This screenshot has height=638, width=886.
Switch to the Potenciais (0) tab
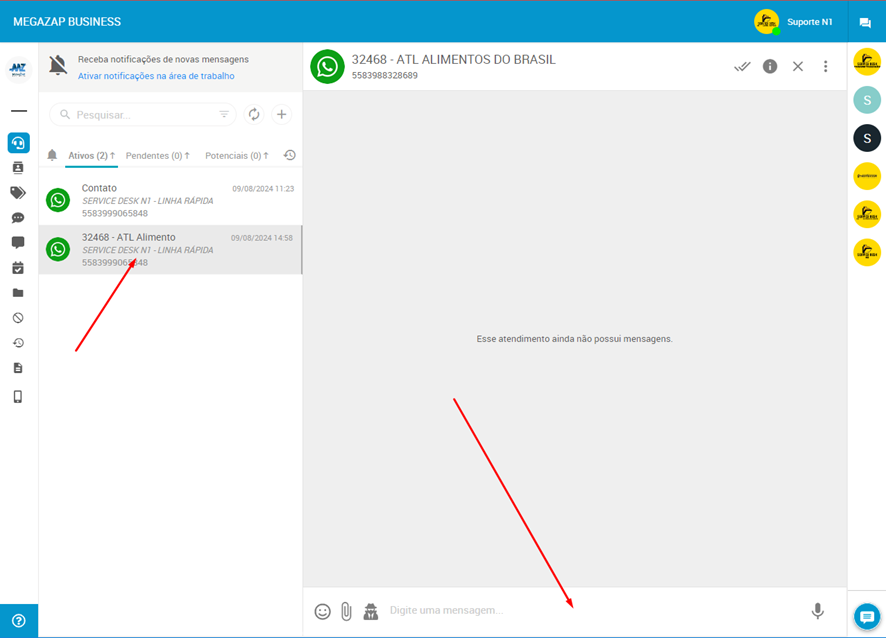click(236, 156)
